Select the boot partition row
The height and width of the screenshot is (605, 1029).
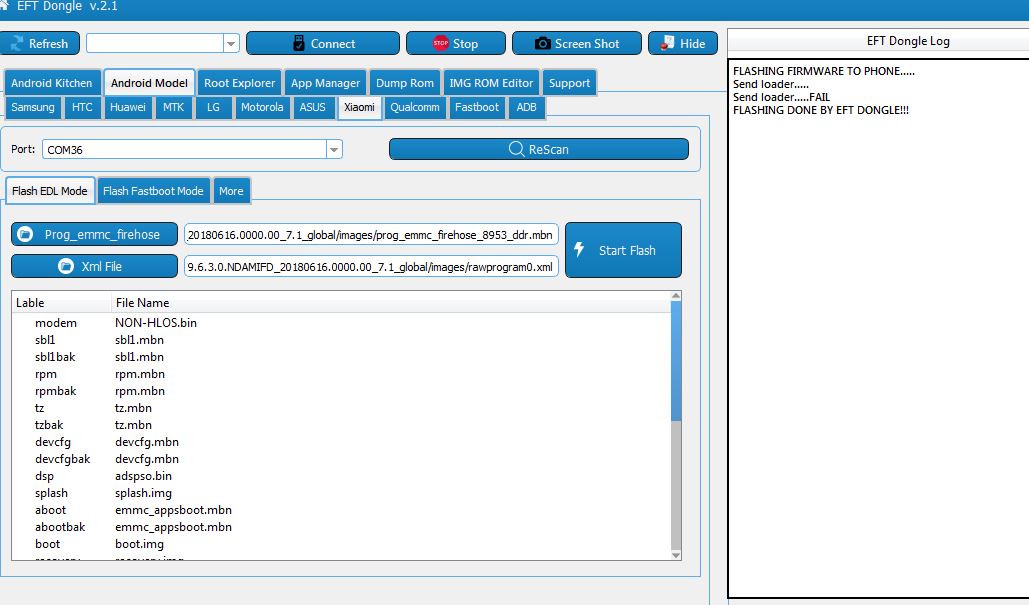coord(341,544)
